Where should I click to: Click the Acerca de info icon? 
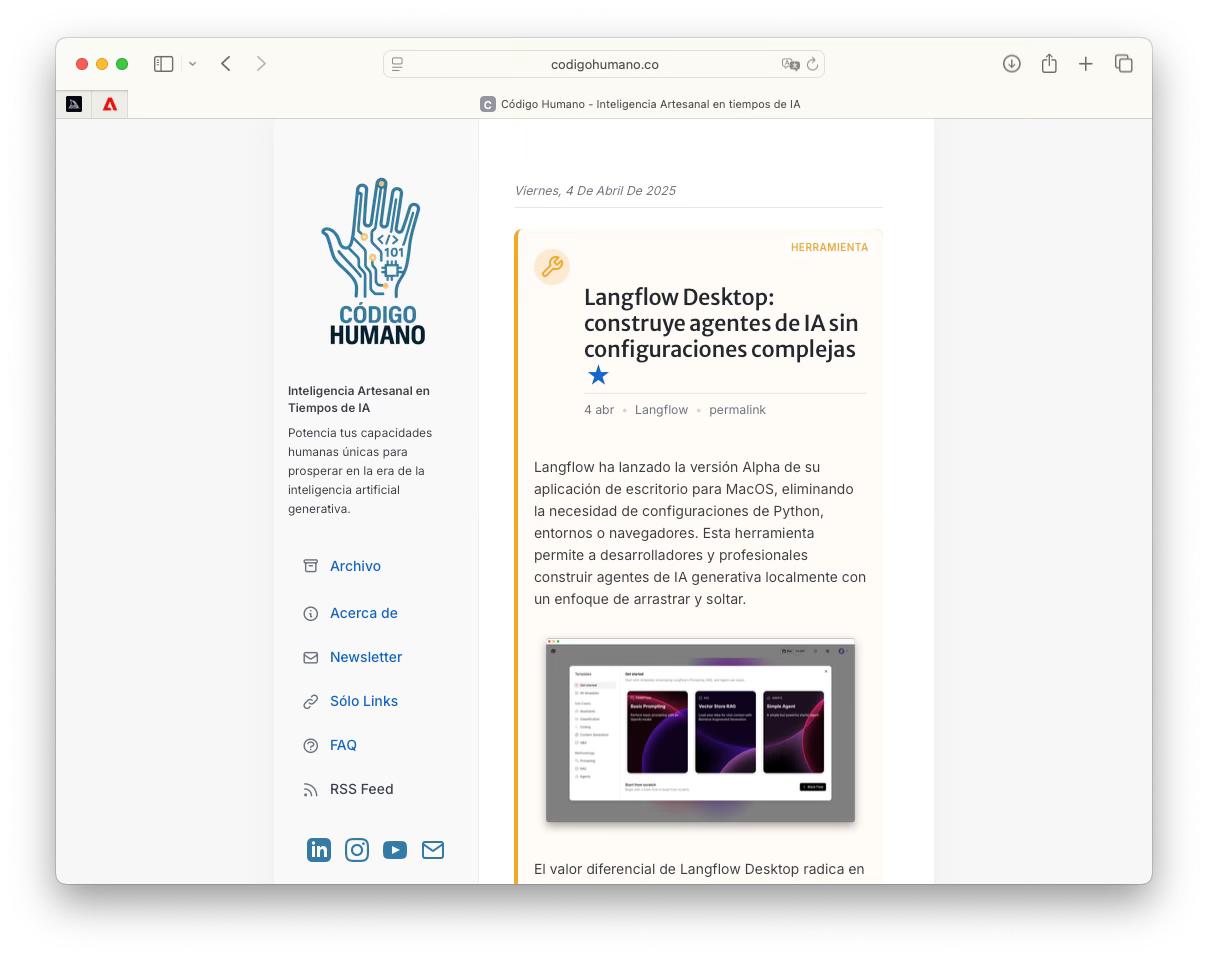click(x=310, y=614)
